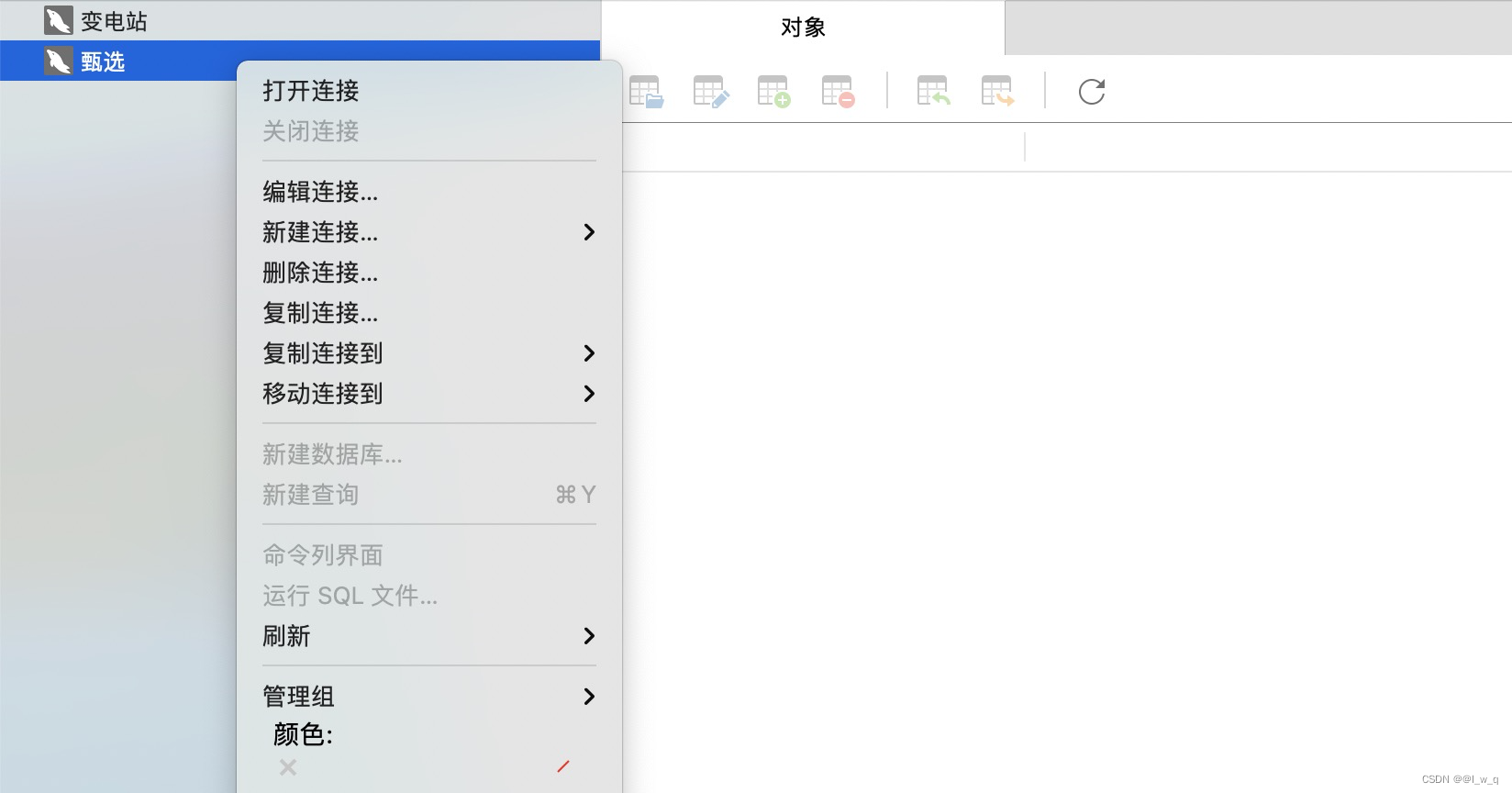Click the MySQL icon beside 甄选
Image resolution: width=1512 pixels, height=793 pixels.
coord(58,61)
